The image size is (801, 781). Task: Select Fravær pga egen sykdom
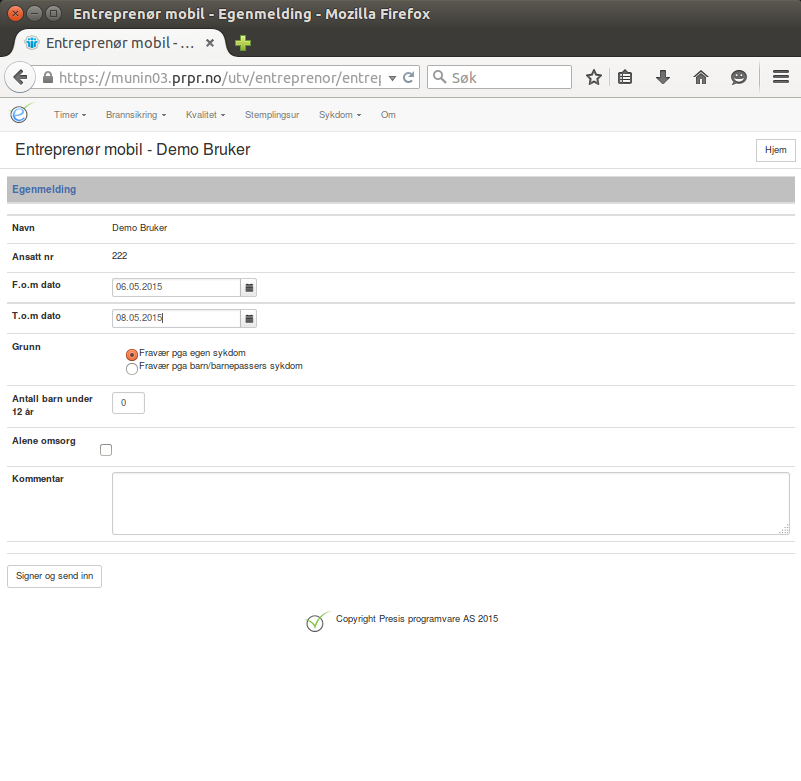pos(132,354)
